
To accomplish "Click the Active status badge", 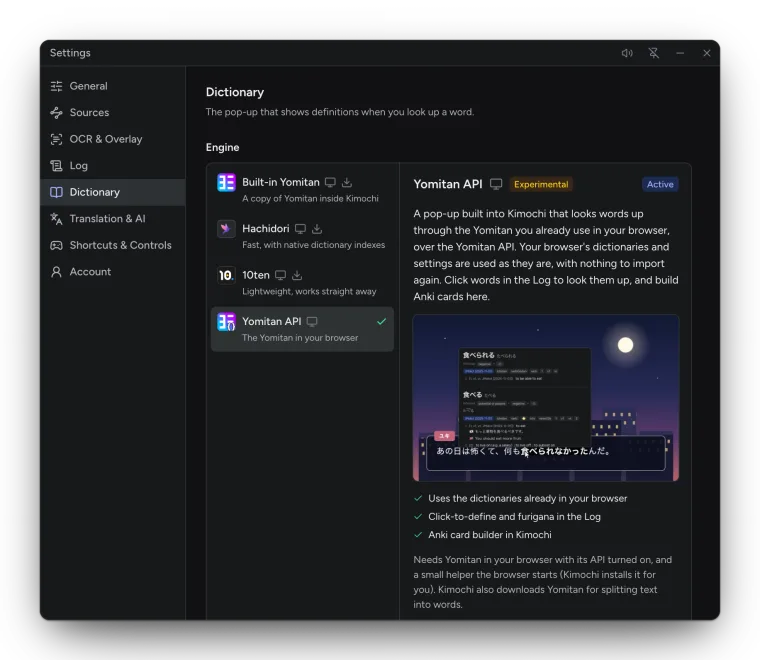I will coord(660,185).
